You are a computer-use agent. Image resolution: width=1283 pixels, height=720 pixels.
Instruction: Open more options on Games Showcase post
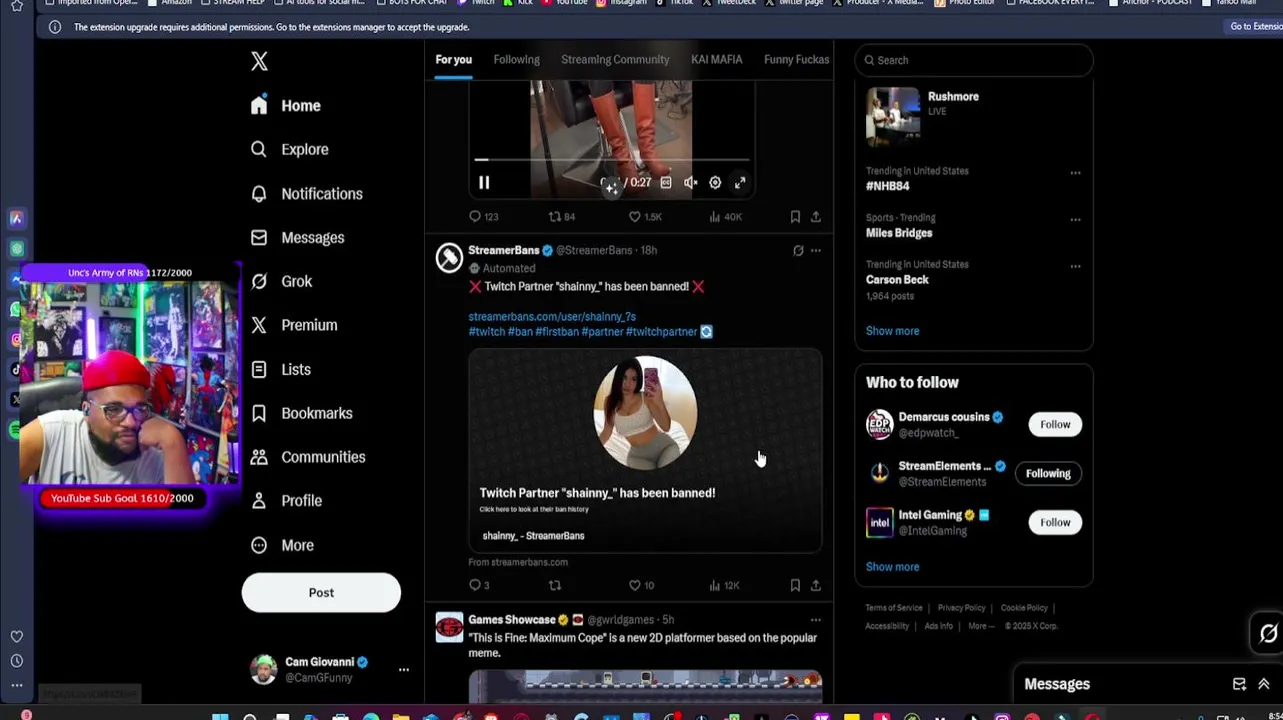coord(816,620)
